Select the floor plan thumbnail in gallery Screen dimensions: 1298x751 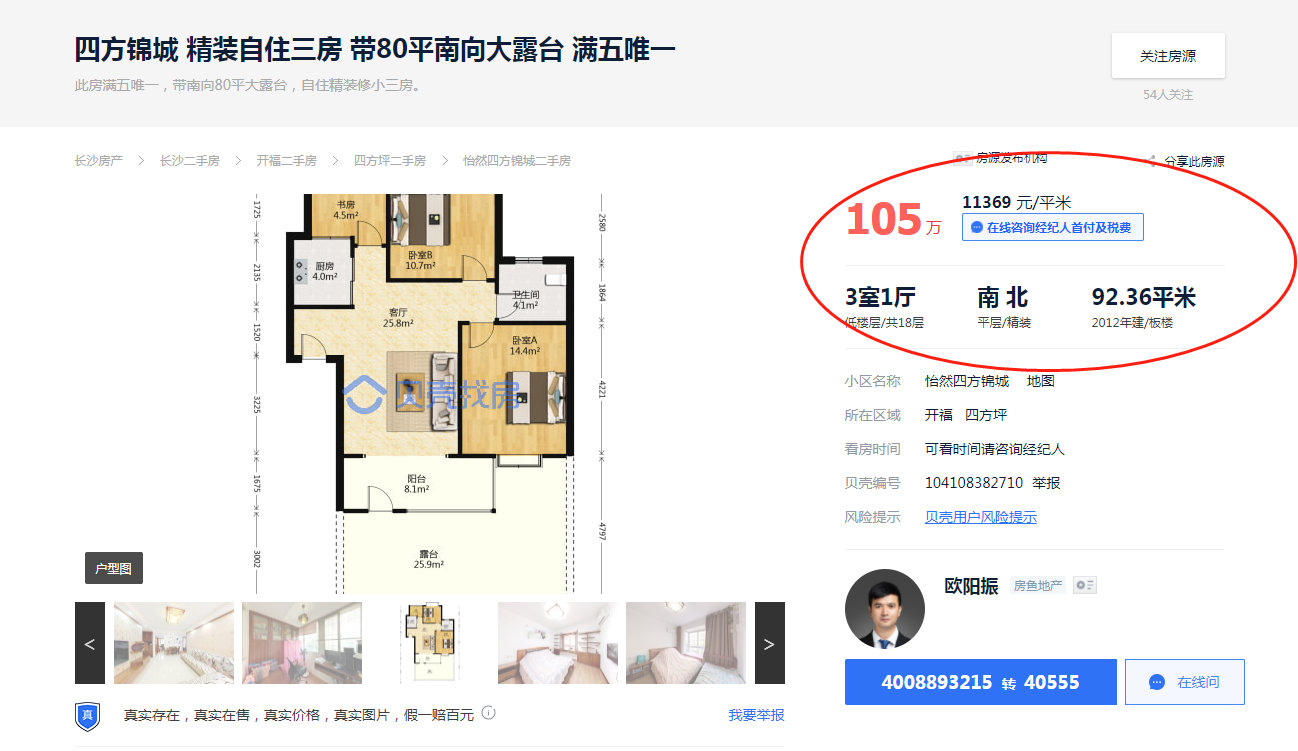[x=430, y=643]
